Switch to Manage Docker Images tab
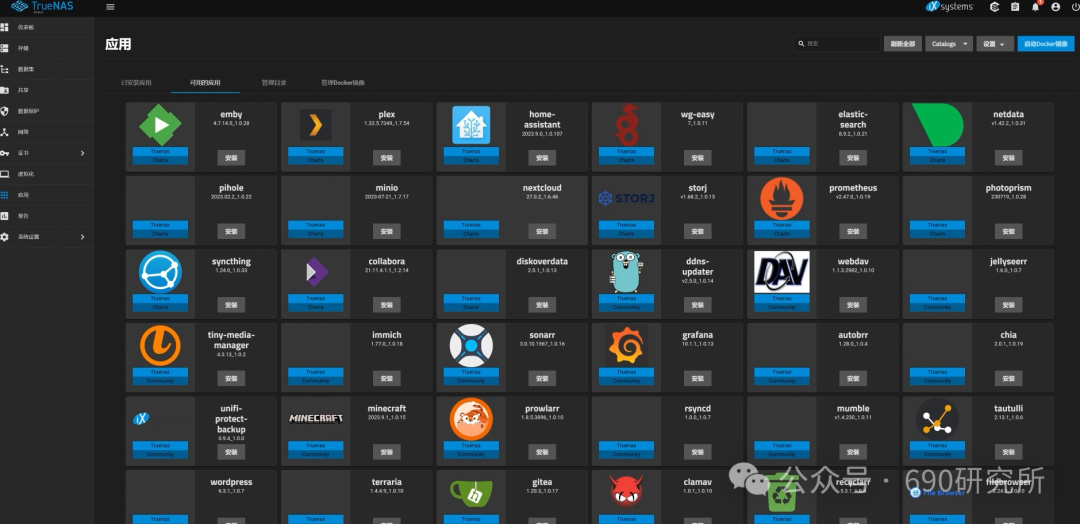1080x524 pixels. click(343, 83)
